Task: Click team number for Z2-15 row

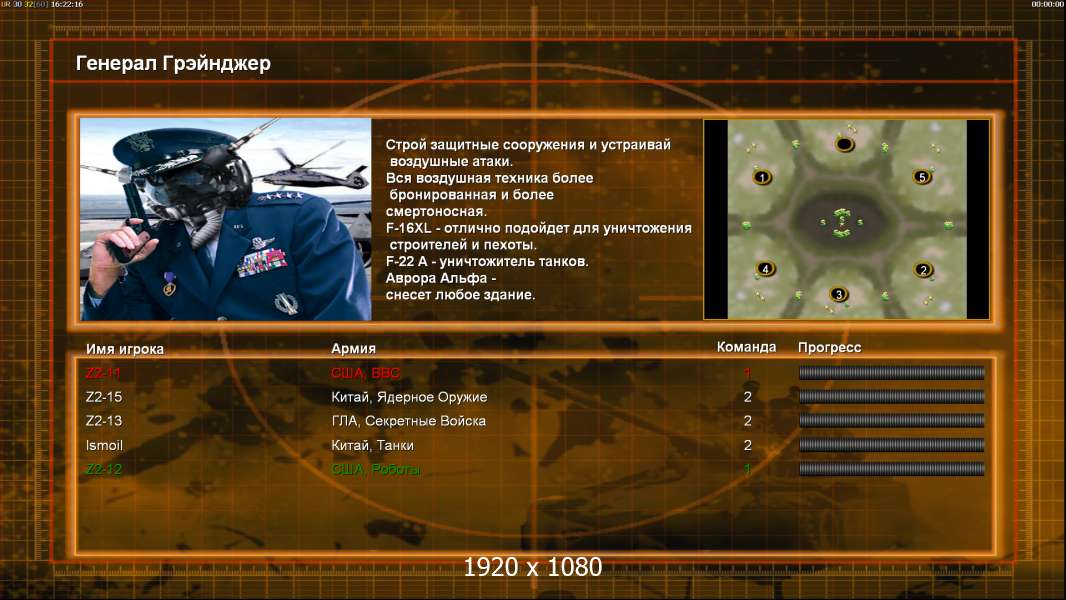Action: tap(747, 397)
